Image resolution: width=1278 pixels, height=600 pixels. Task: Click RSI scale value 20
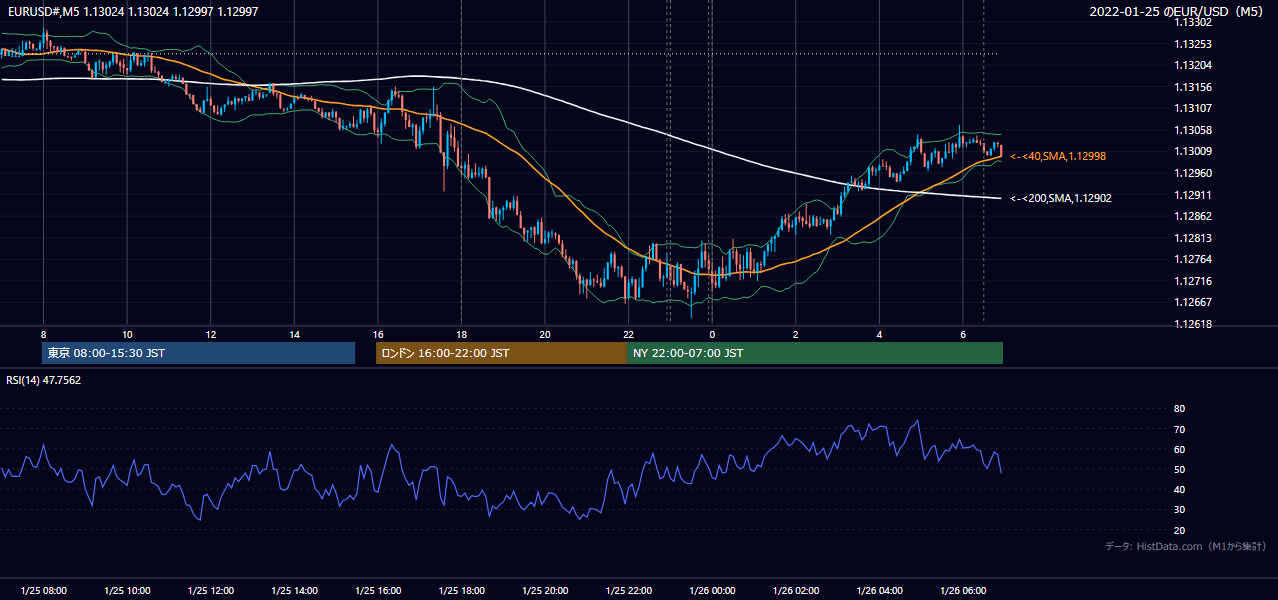coord(1179,530)
